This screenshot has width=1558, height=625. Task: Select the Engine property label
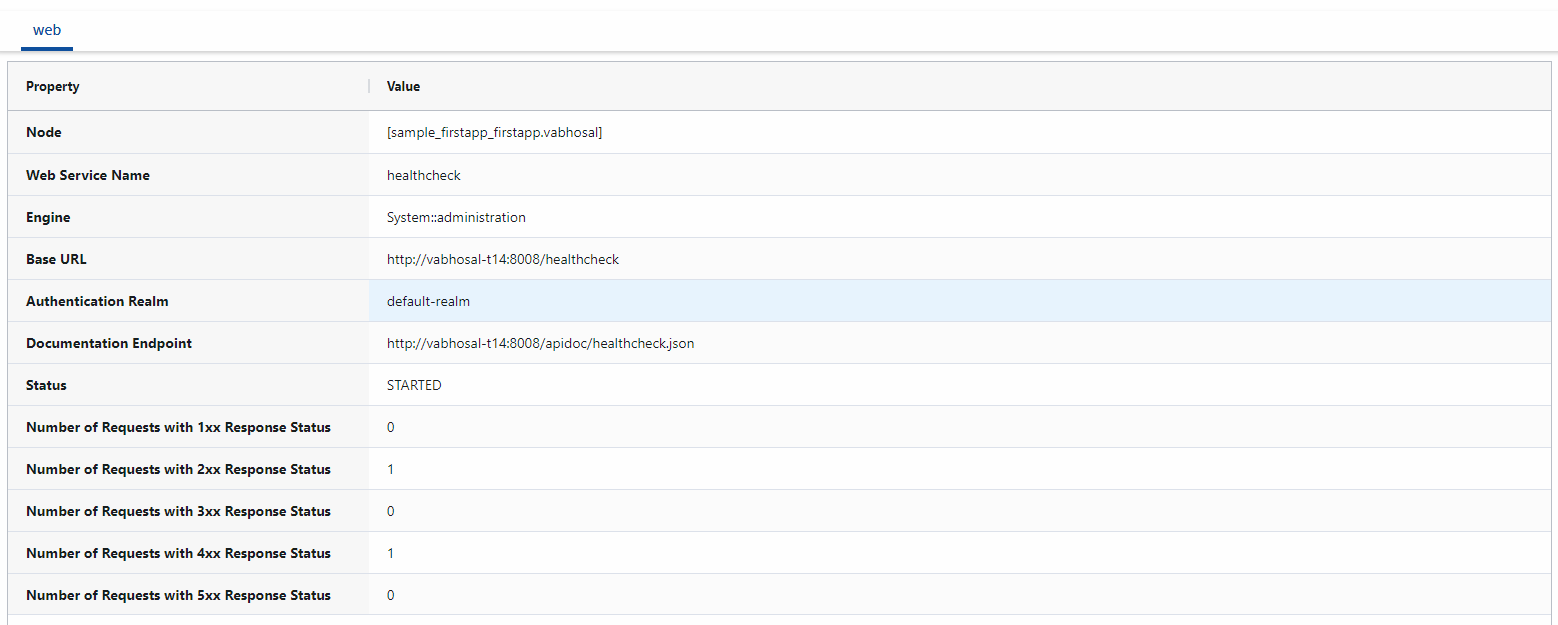(48, 217)
